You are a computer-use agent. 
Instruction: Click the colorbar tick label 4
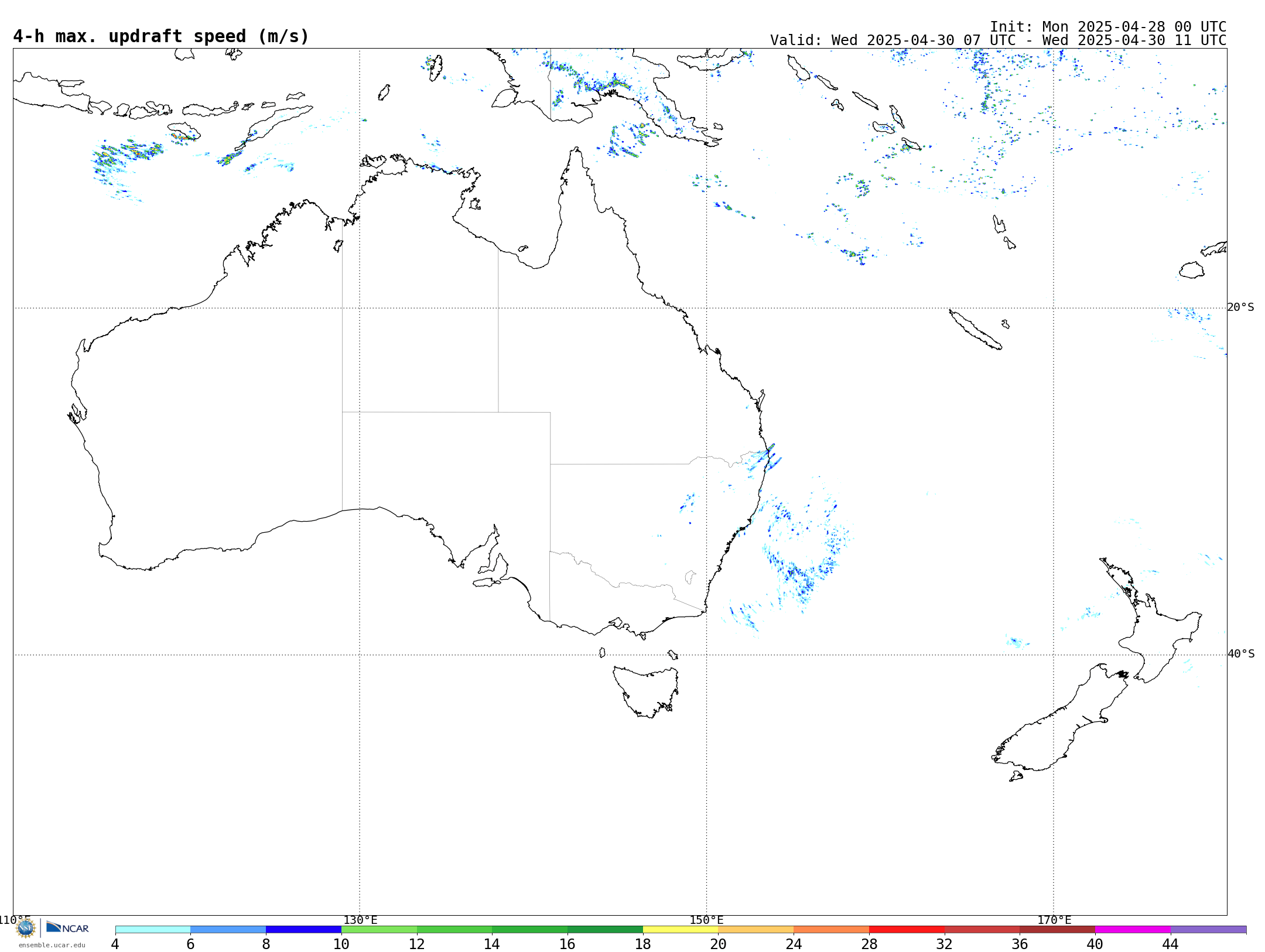point(115,944)
